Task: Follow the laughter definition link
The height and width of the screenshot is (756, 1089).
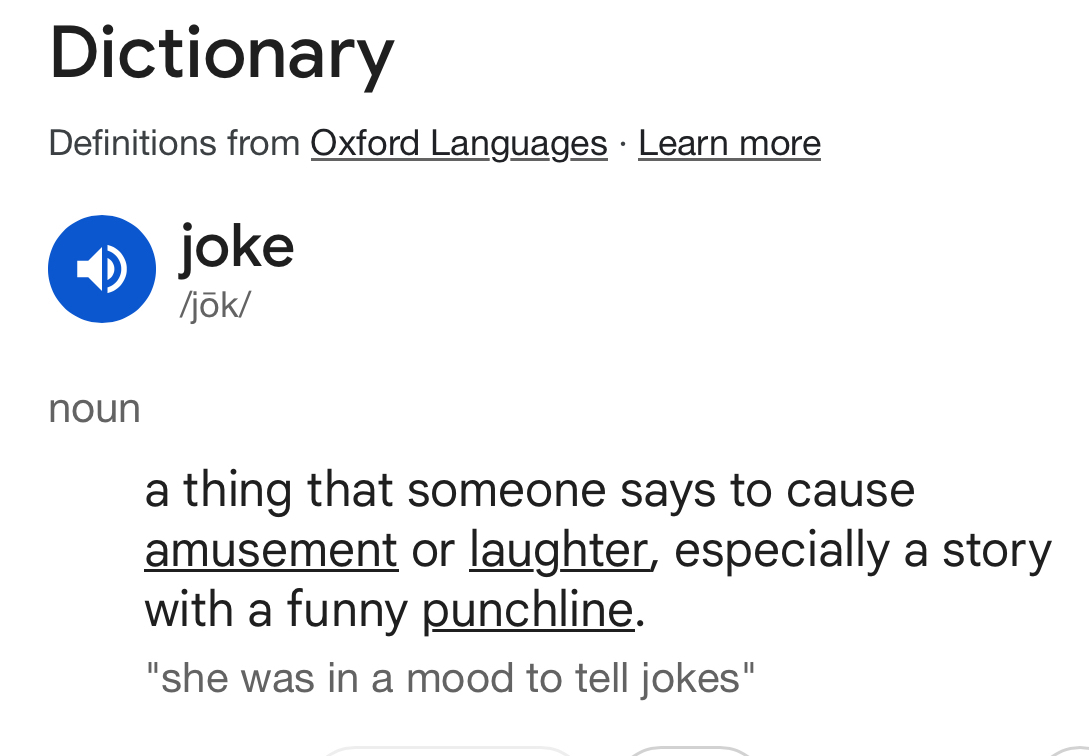Action: point(559,551)
